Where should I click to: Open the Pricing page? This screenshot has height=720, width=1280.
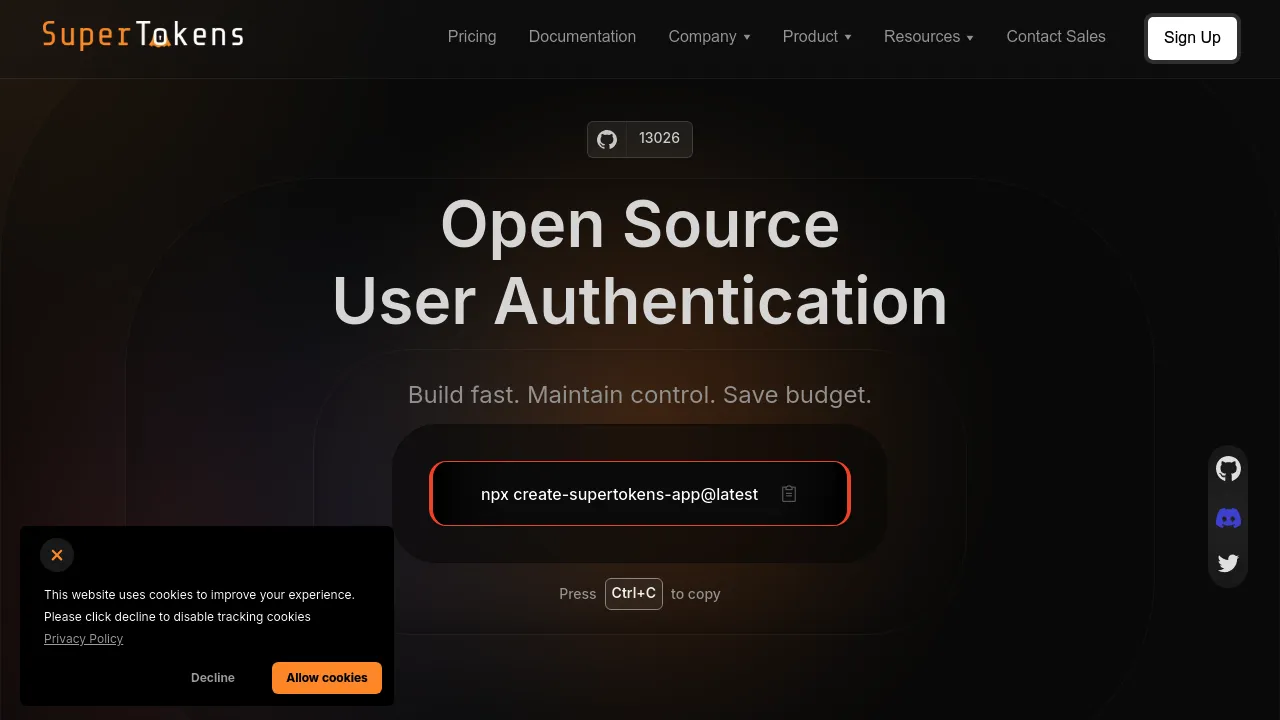(472, 36)
